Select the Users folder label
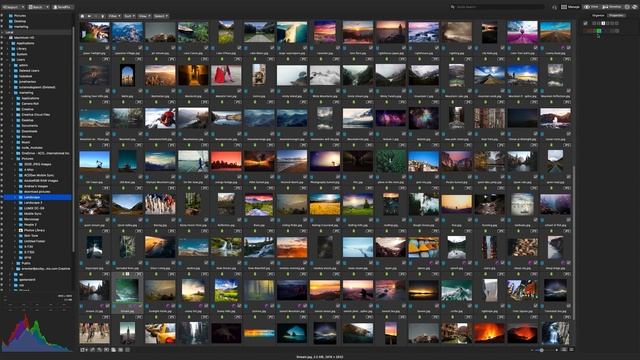This screenshot has height=360, width=640. click(21, 60)
